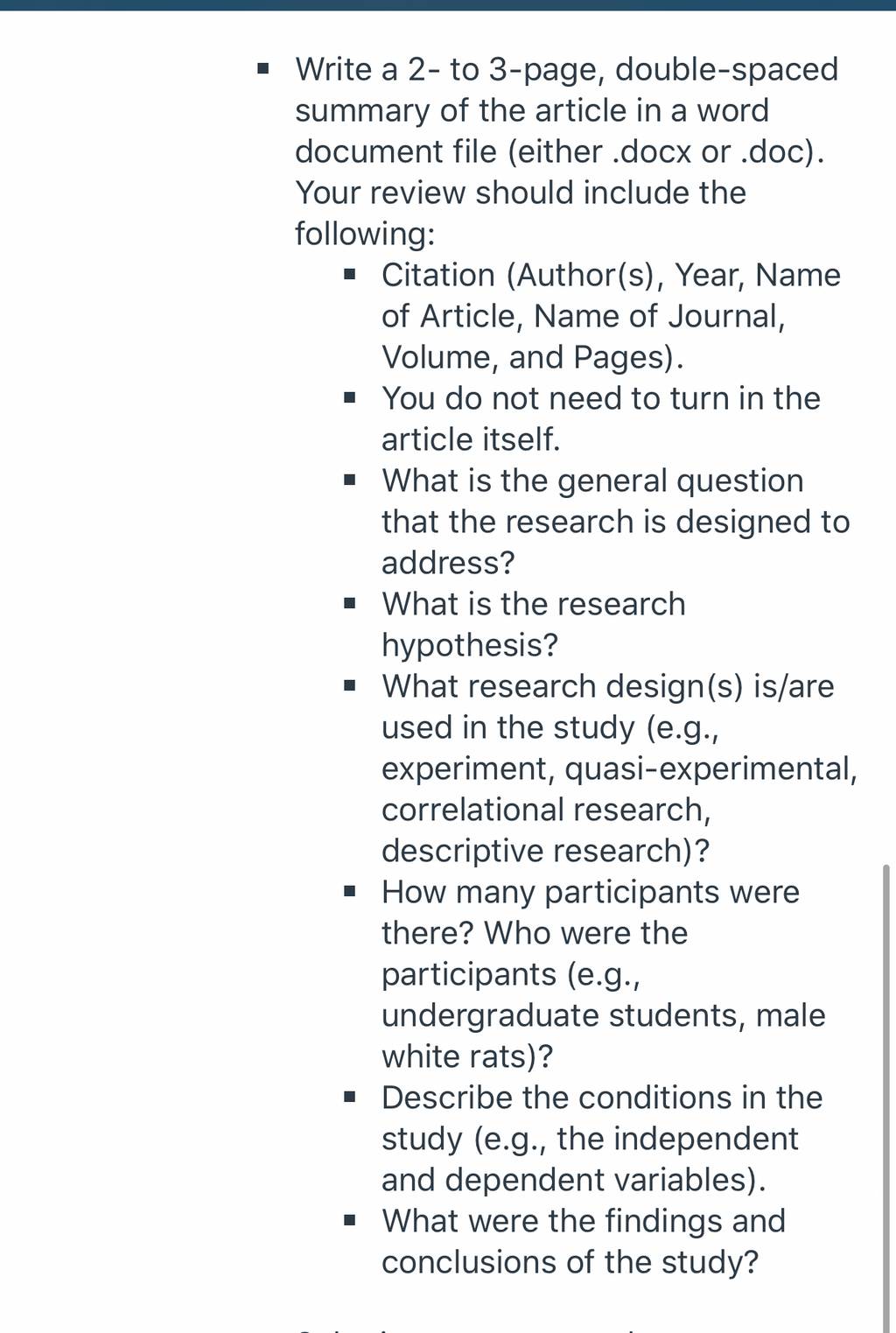Click the word "hypothesis?"
The width and height of the screenshot is (896, 1333).
[x=470, y=645]
